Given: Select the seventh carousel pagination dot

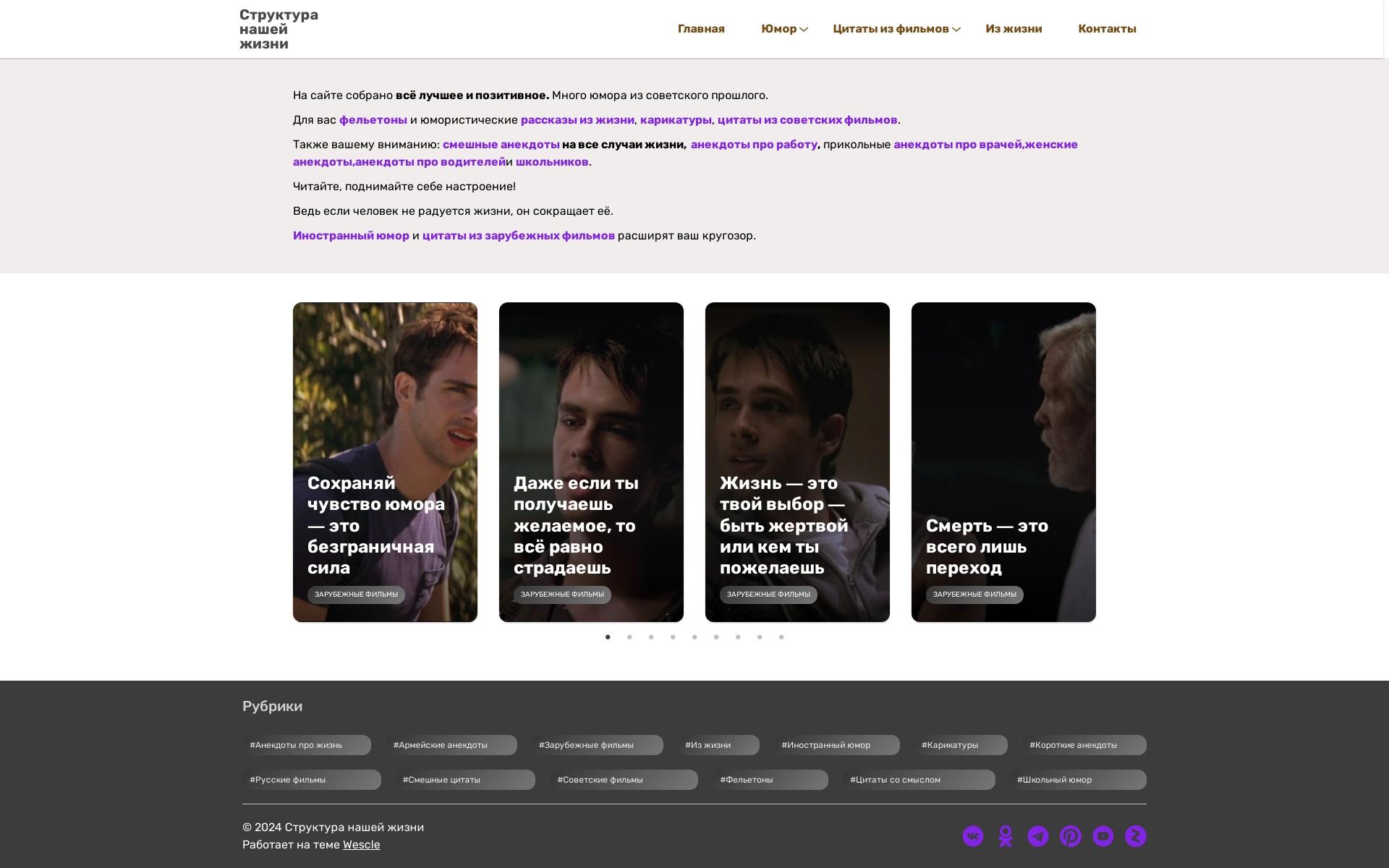Looking at the screenshot, I should pyautogui.click(x=738, y=637).
